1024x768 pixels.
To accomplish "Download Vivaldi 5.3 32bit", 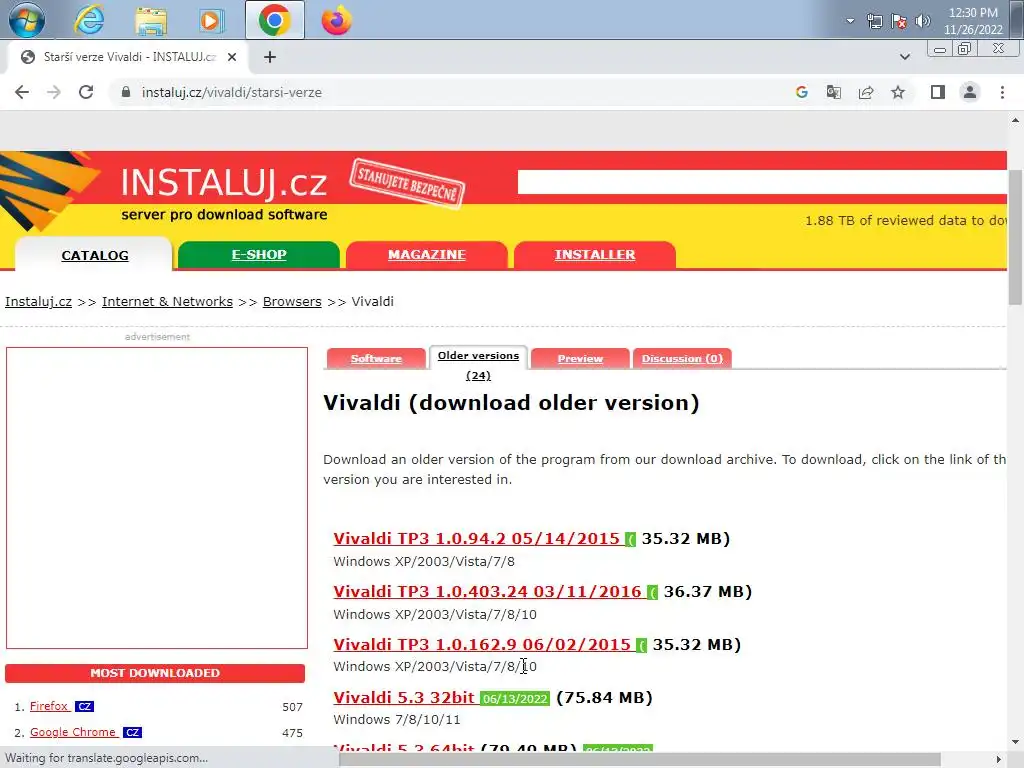I will click(x=404, y=697).
